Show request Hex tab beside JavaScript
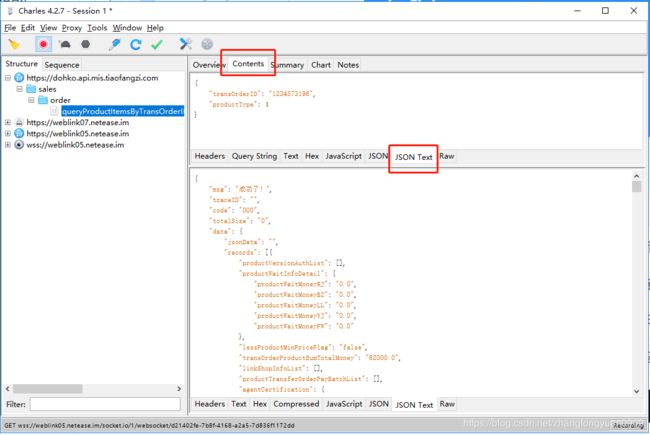 pos(312,156)
